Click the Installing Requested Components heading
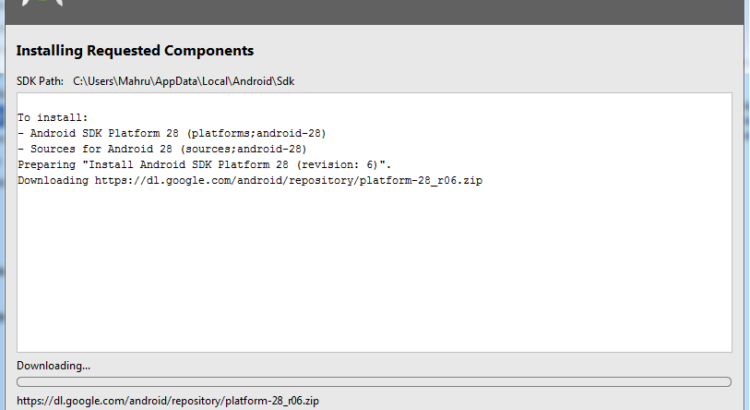The image size is (750, 410). point(135,50)
